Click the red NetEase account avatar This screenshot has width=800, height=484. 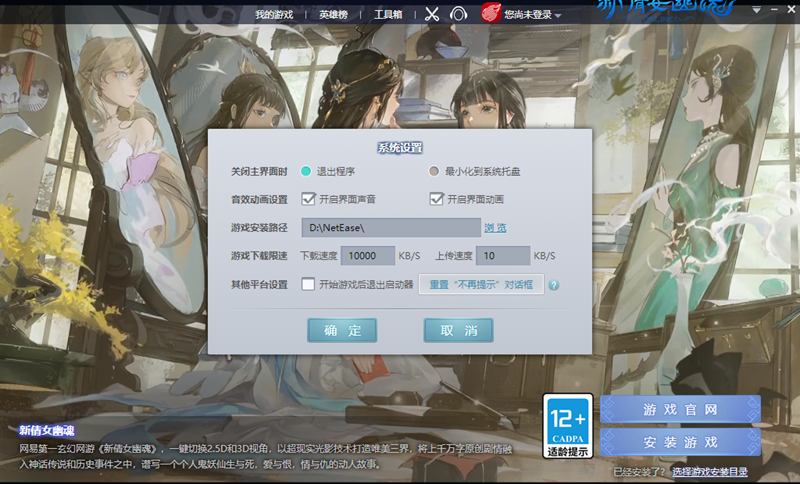point(491,13)
